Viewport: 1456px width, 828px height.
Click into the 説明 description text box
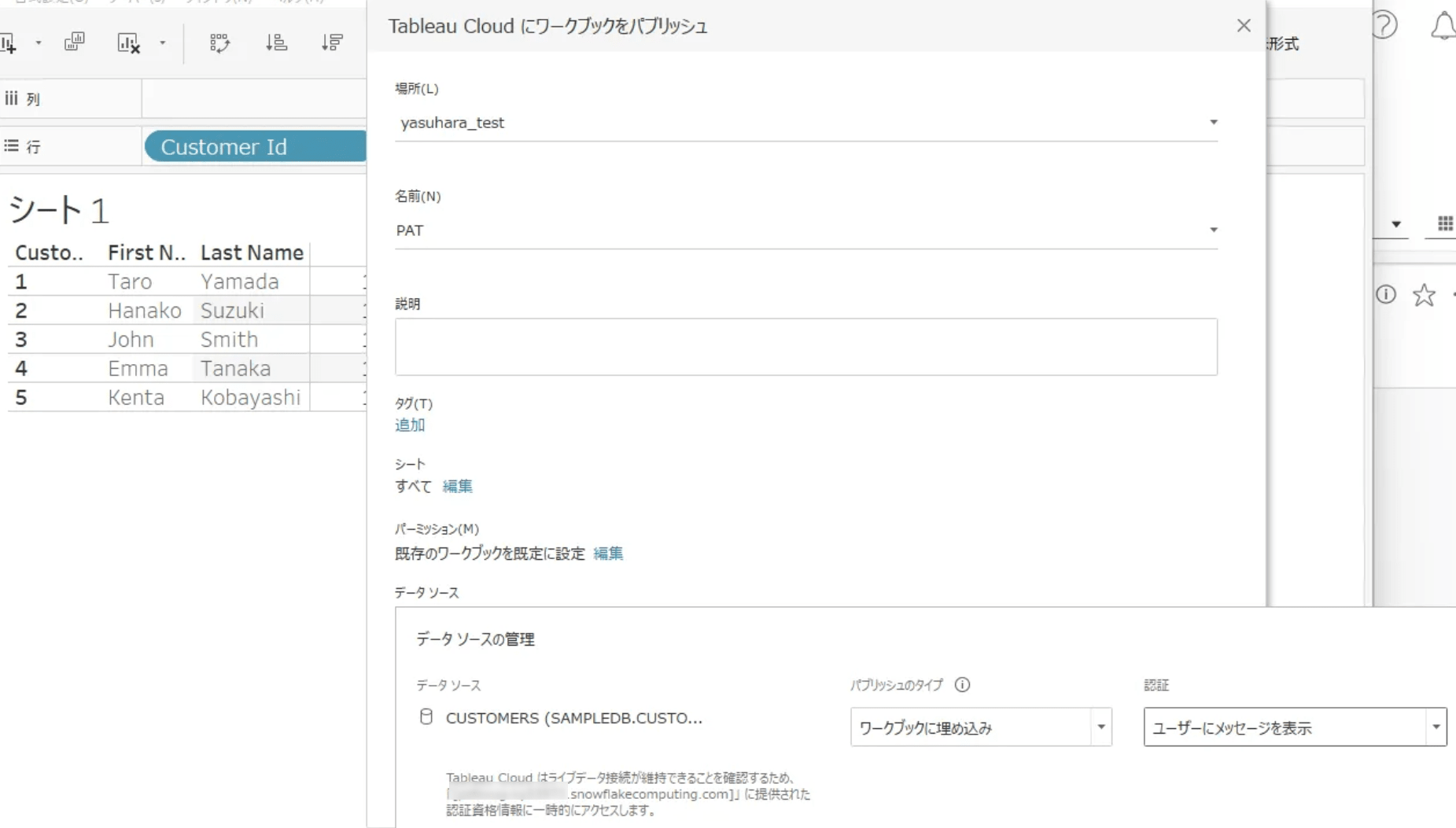pos(806,347)
